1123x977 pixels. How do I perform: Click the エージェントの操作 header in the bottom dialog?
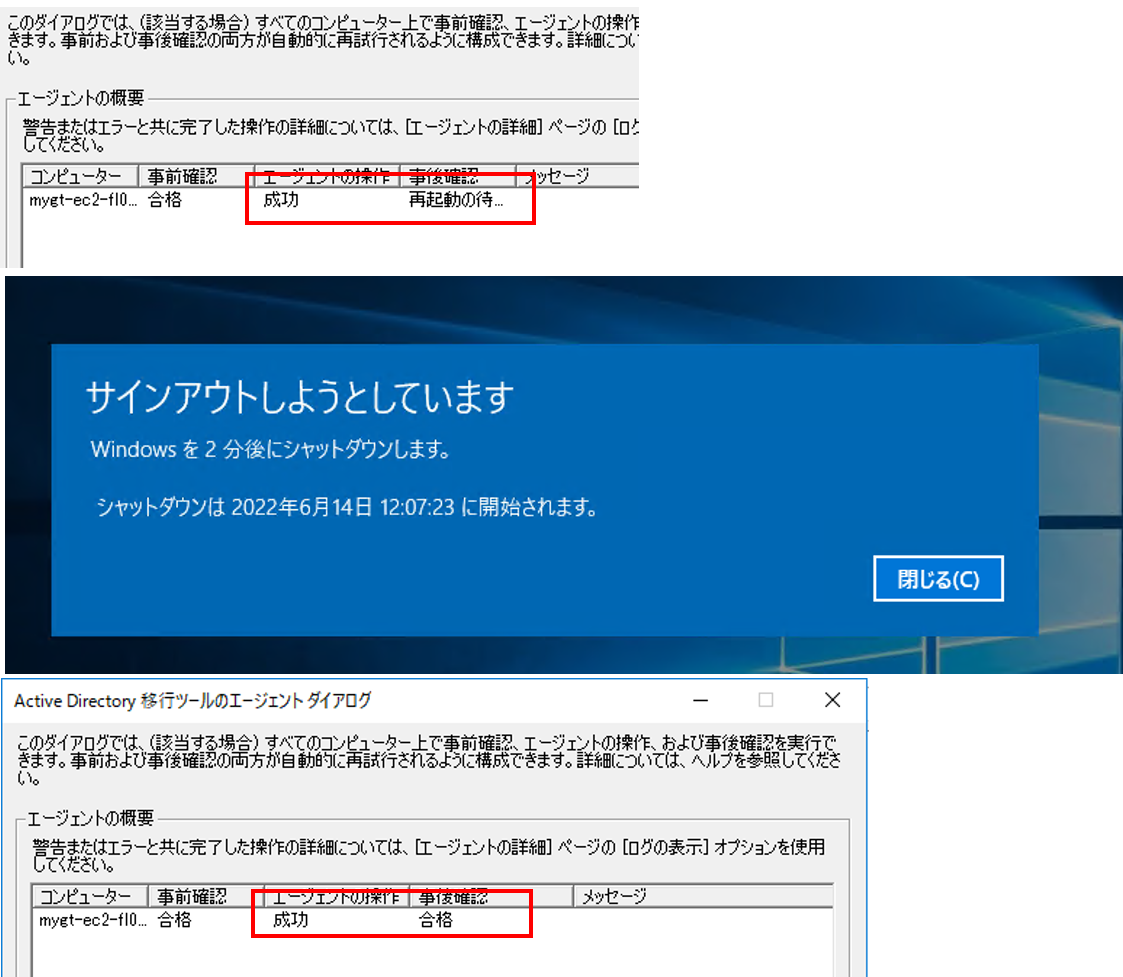click(337, 896)
